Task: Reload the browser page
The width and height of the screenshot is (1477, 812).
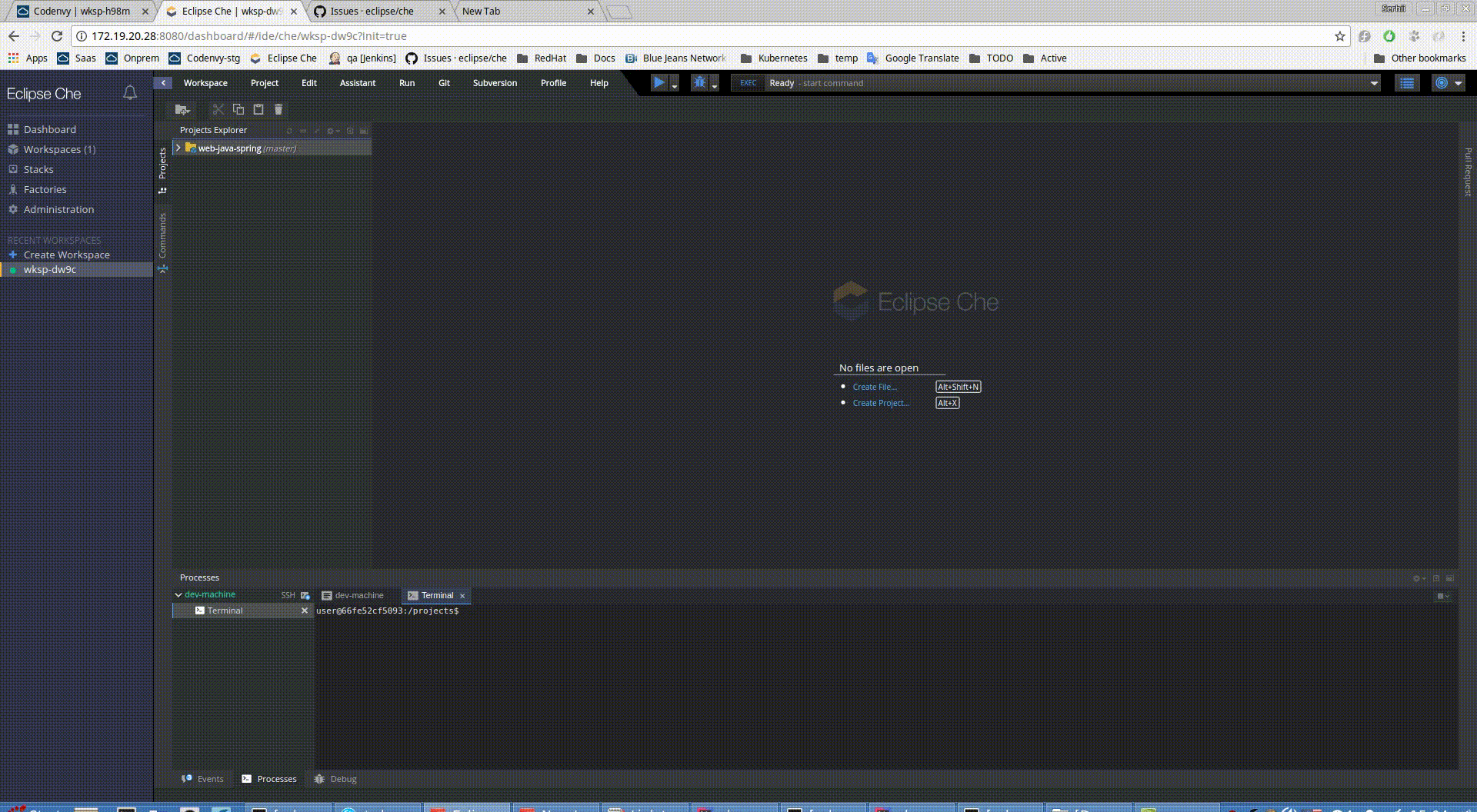Action: coord(56,36)
